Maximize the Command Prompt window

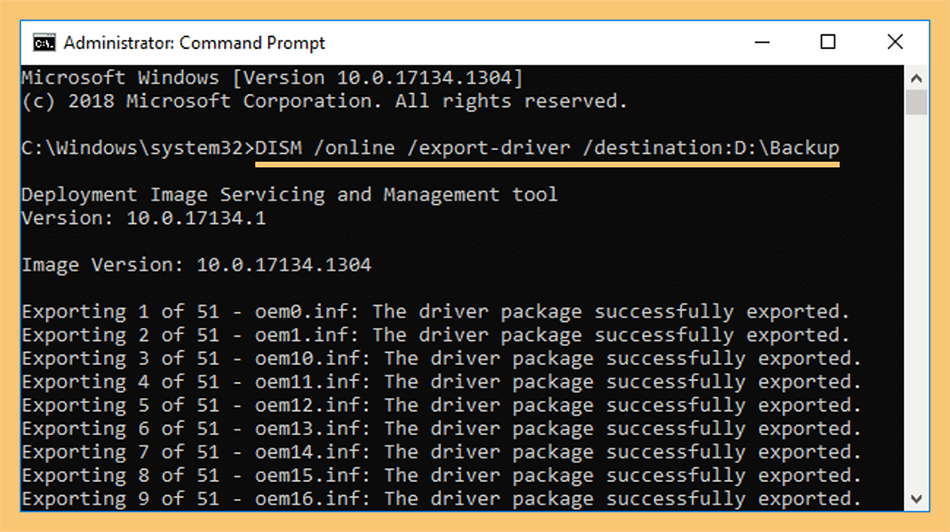828,42
